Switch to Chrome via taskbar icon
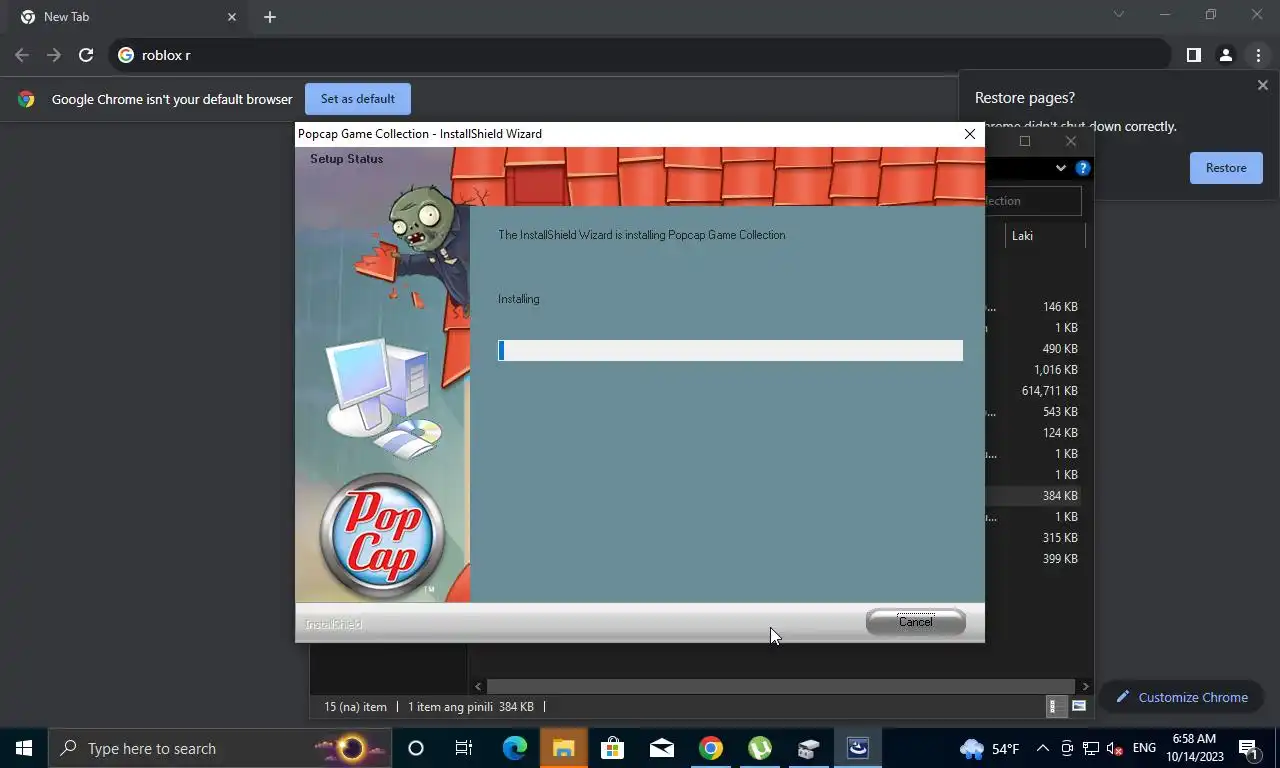 tap(710, 748)
